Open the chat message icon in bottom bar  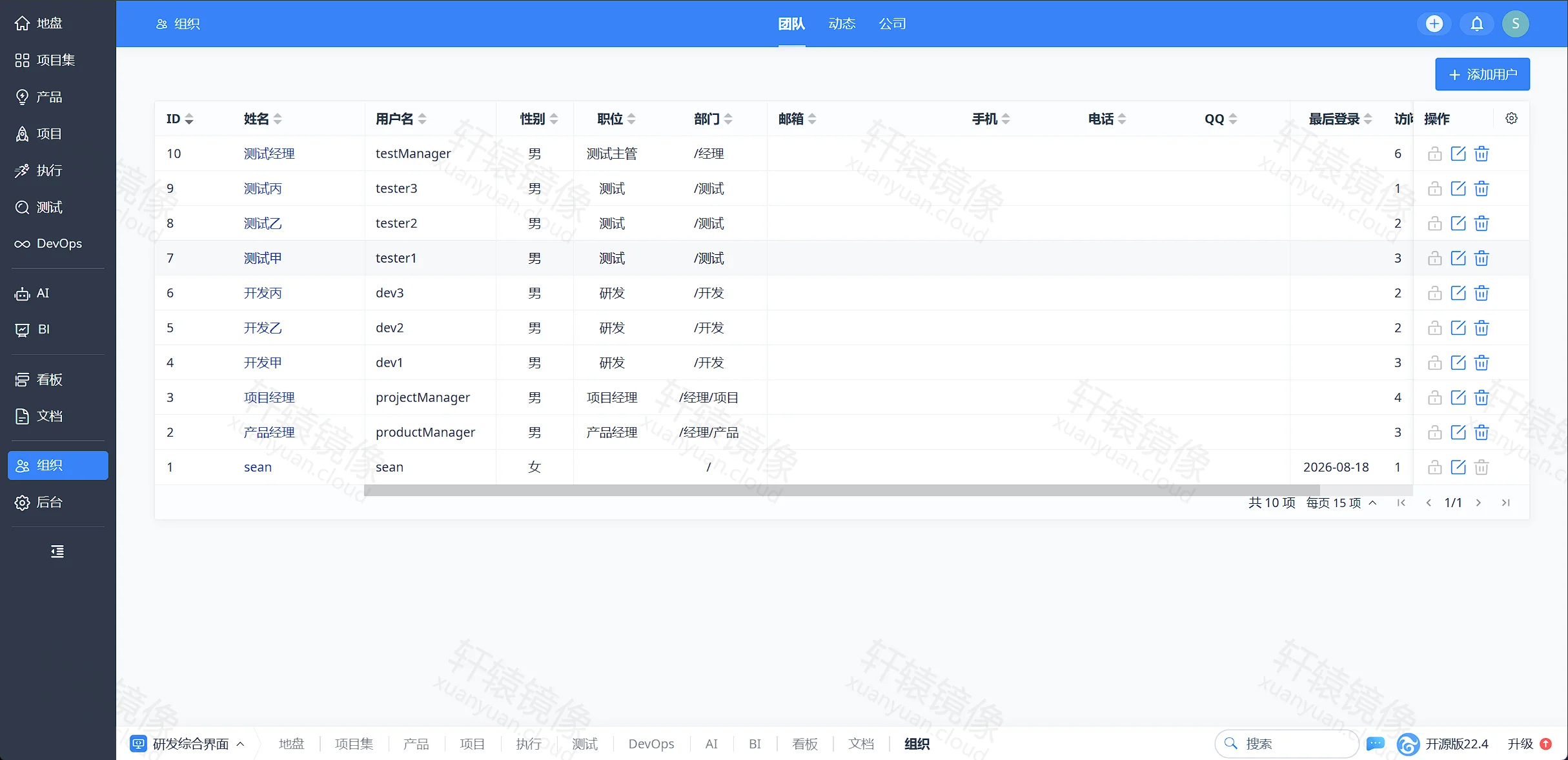(x=1376, y=744)
